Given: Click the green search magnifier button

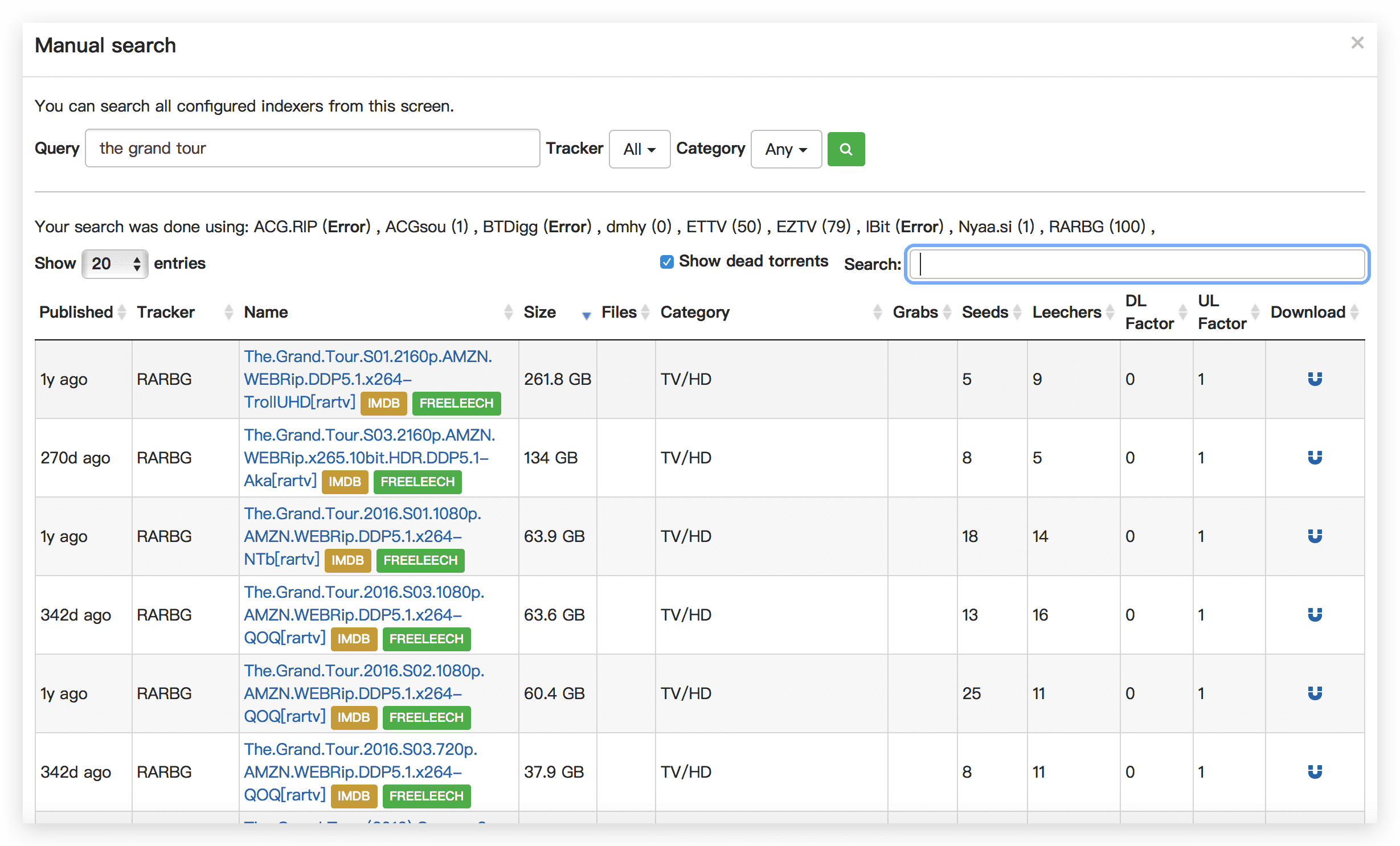Looking at the screenshot, I should click(x=846, y=149).
